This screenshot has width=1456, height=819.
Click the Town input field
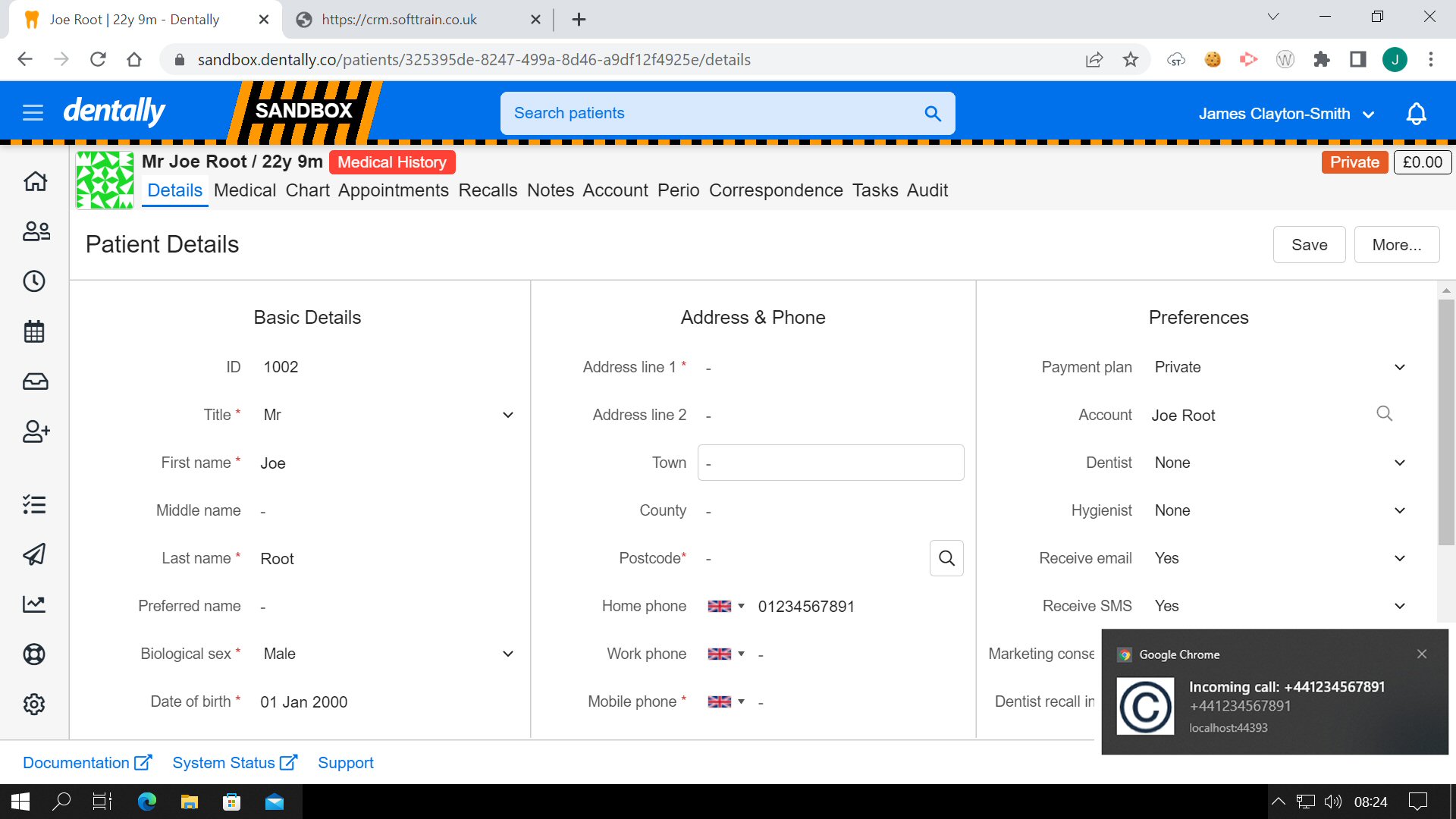pos(830,463)
